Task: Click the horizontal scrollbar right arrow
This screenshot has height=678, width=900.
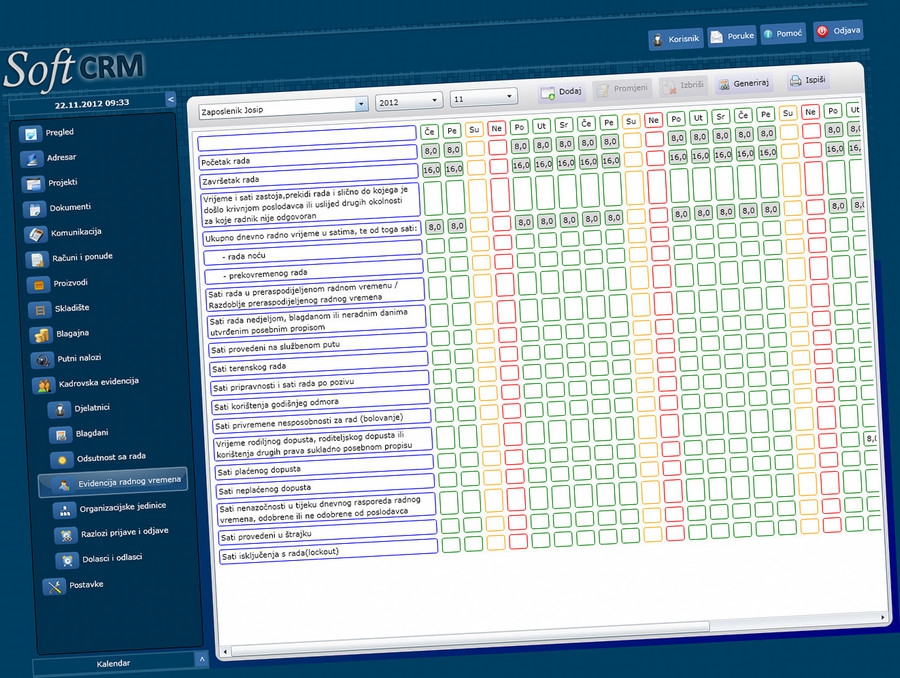Action: 883,618
